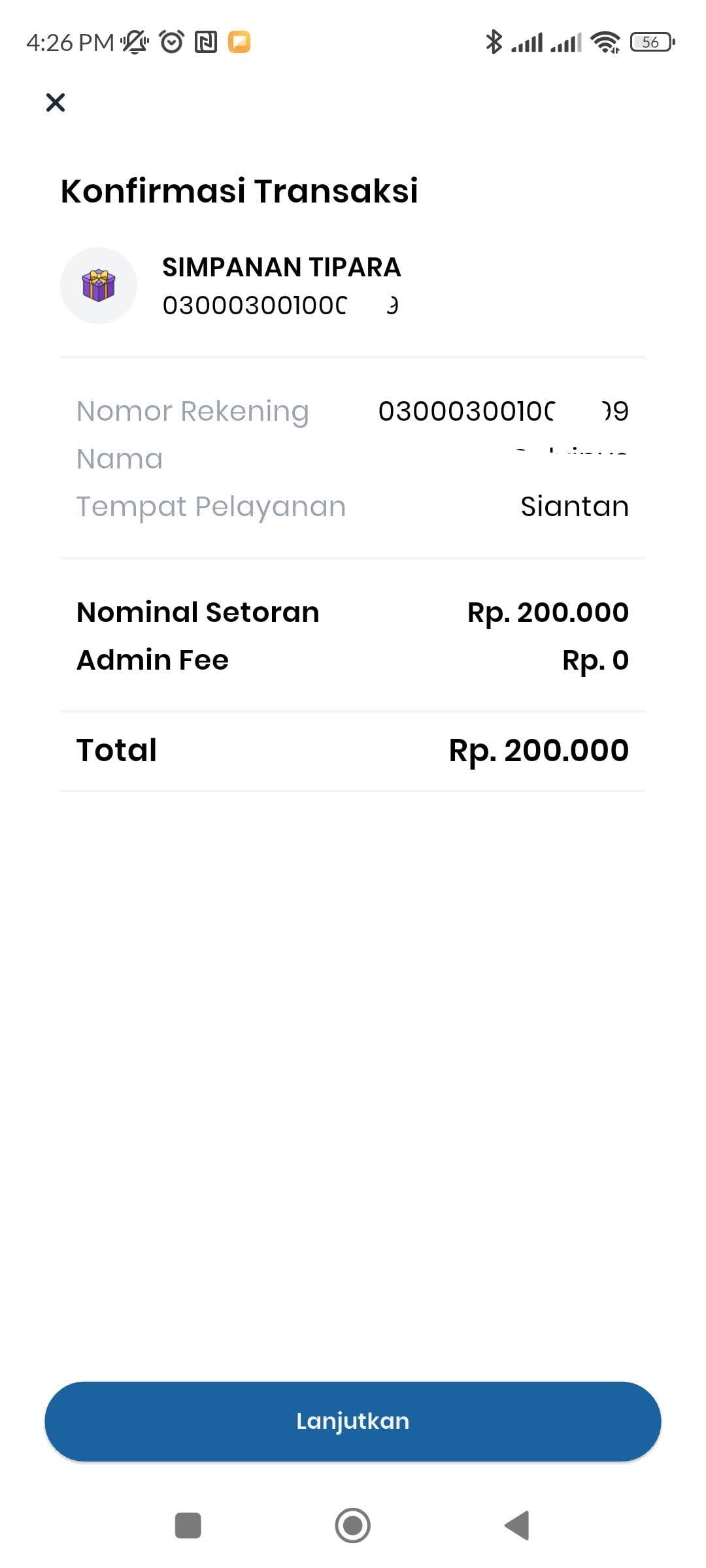Tap the Wi-Fi status icon

tap(605, 42)
